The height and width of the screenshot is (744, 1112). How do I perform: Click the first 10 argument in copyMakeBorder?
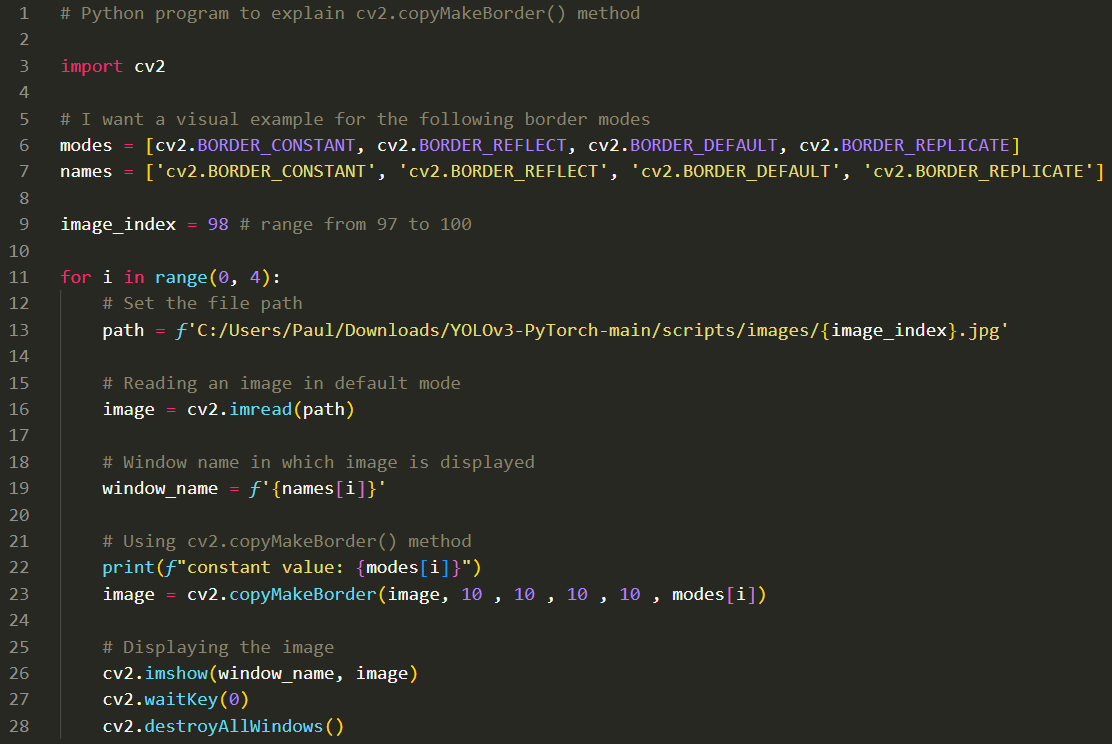coord(472,594)
